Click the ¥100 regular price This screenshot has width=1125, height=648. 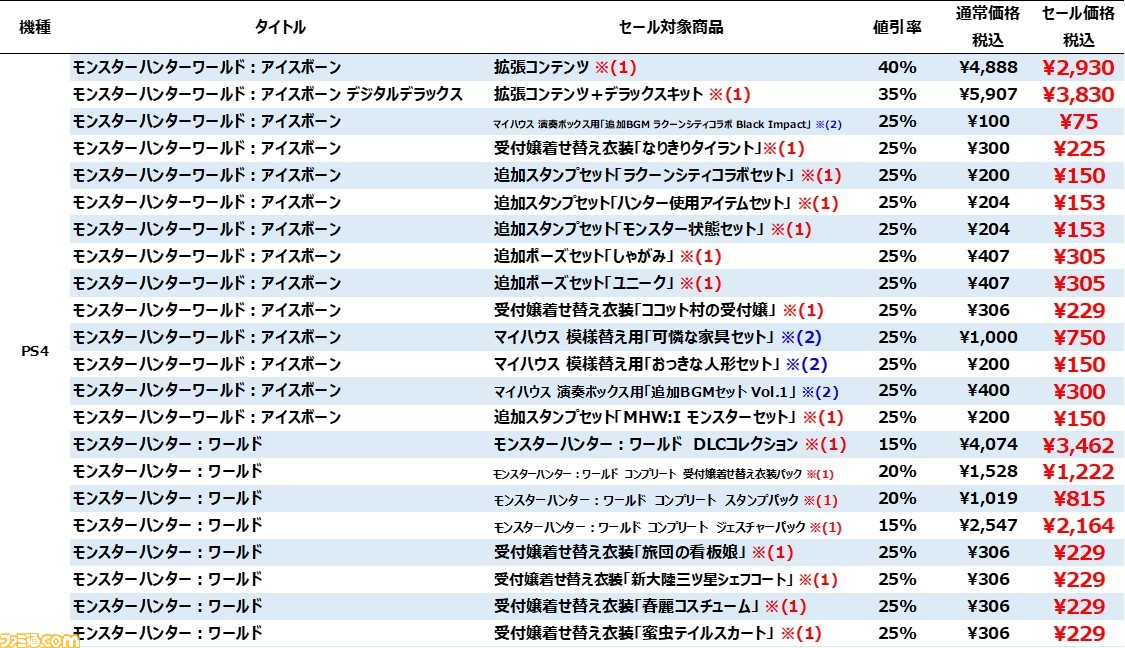(988, 121)
